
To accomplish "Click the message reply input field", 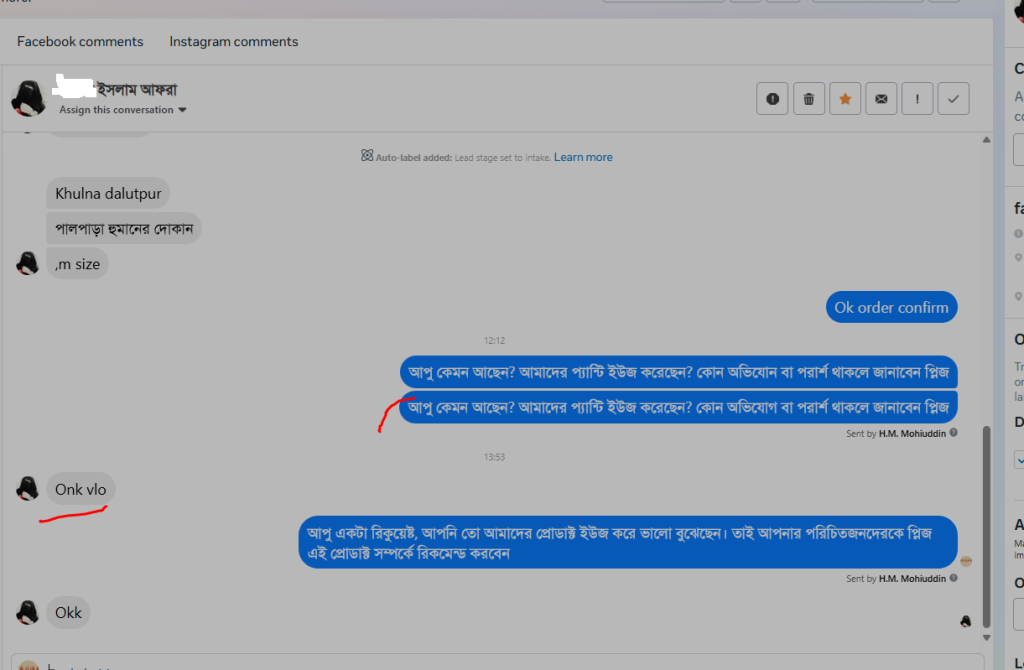I will point(500,663).
